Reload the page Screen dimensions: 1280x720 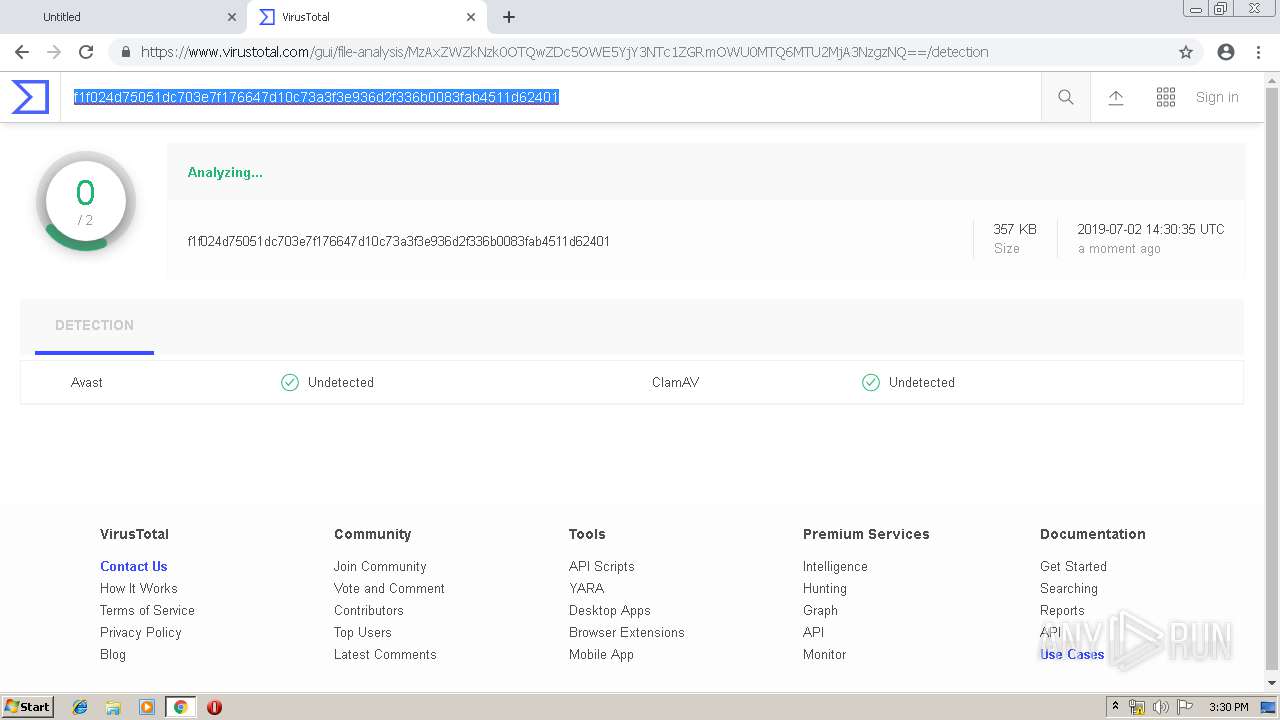(x=86, y=52)
